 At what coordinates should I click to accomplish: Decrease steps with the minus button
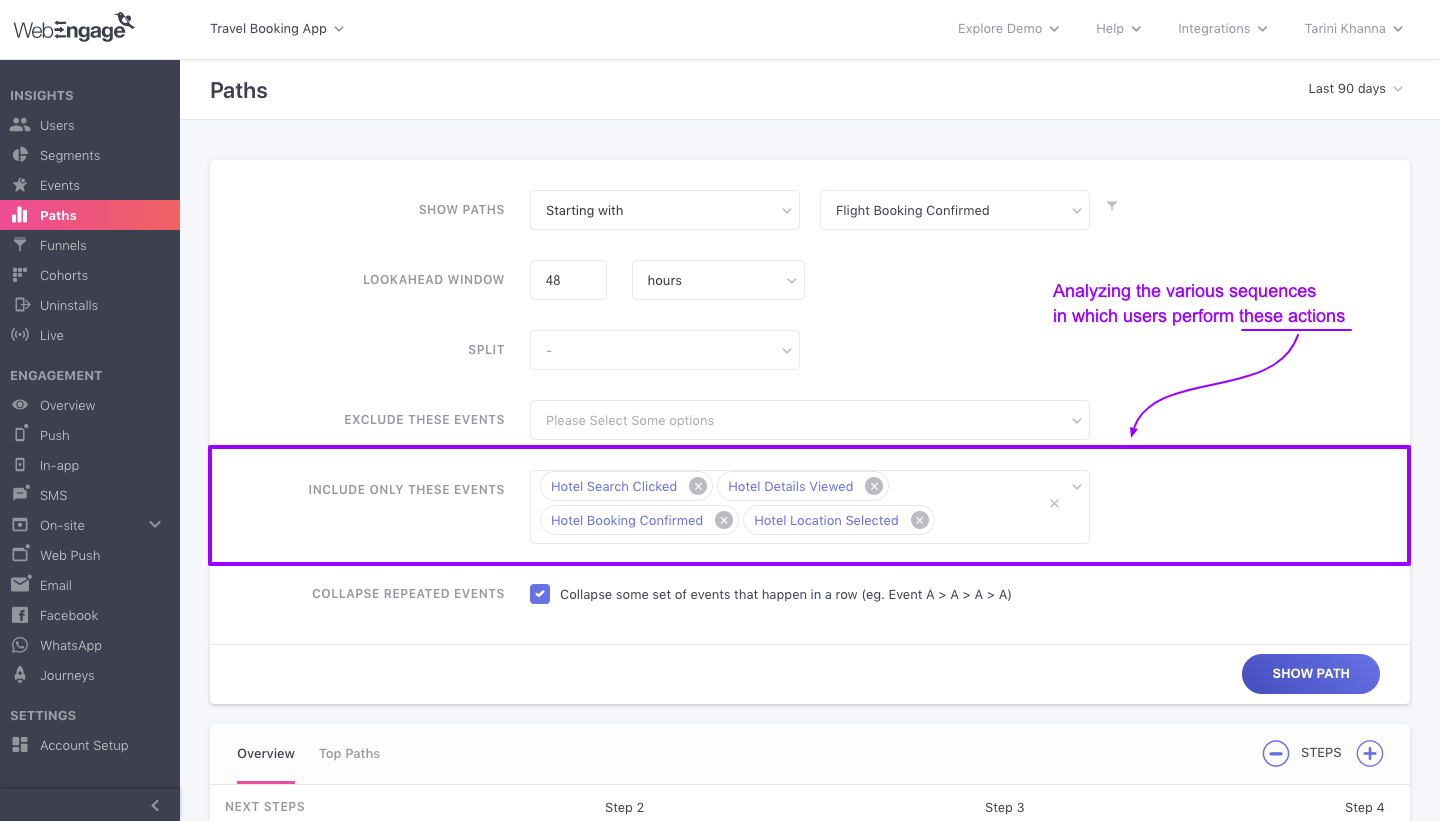tap(1276, 753)
